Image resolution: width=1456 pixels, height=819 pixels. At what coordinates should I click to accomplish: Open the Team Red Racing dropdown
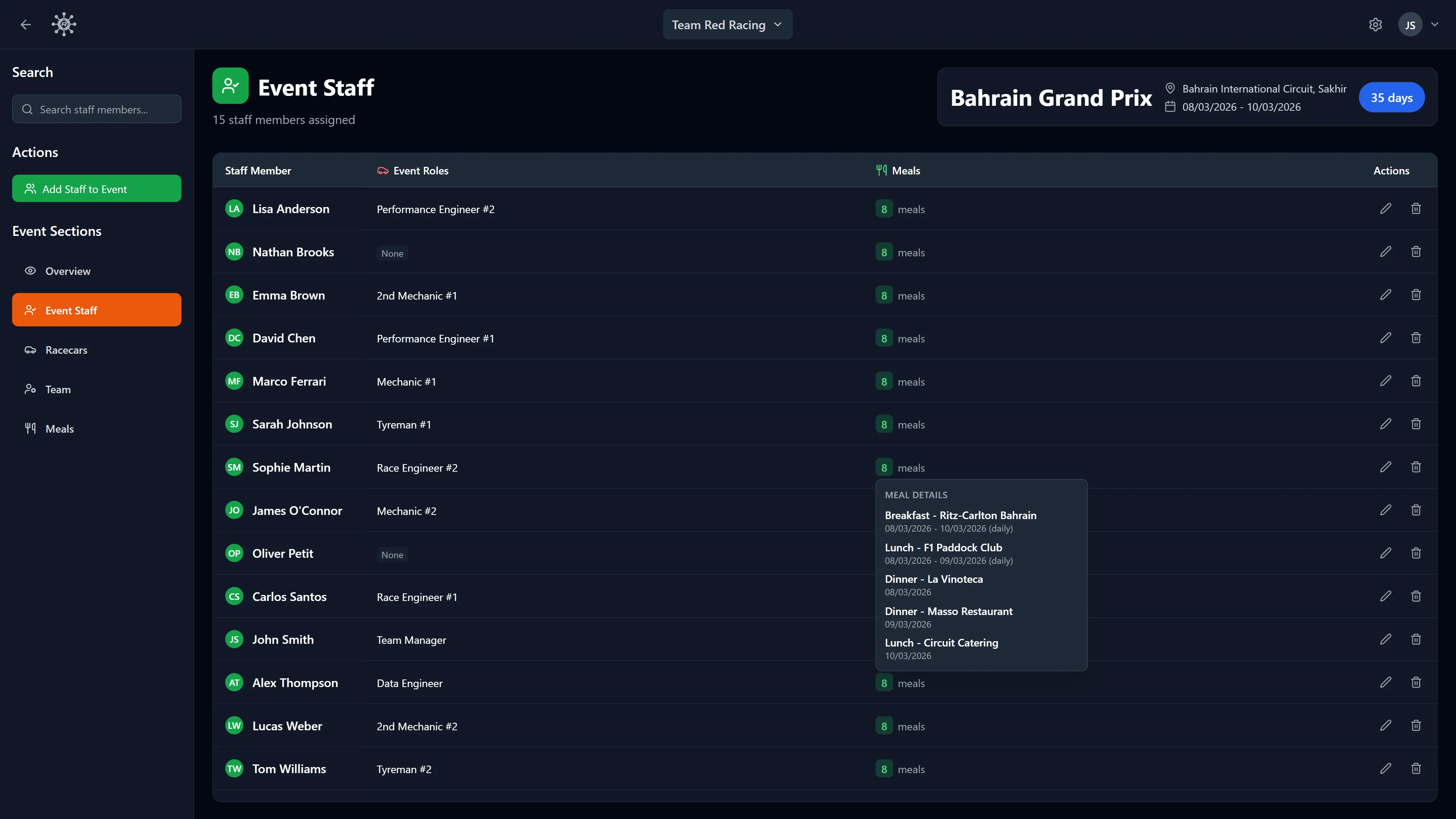coord(727,25)
